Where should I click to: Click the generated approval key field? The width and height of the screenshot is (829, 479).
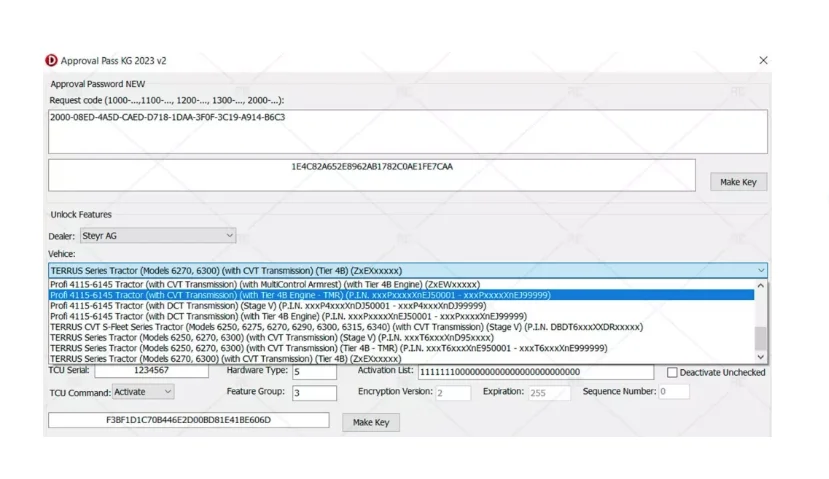click(372, 175)
